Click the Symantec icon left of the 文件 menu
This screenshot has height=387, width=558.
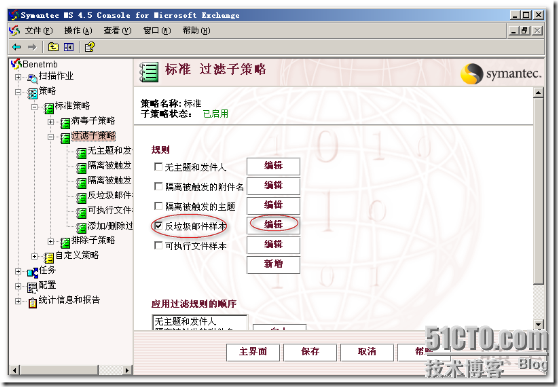coord(14,31)
